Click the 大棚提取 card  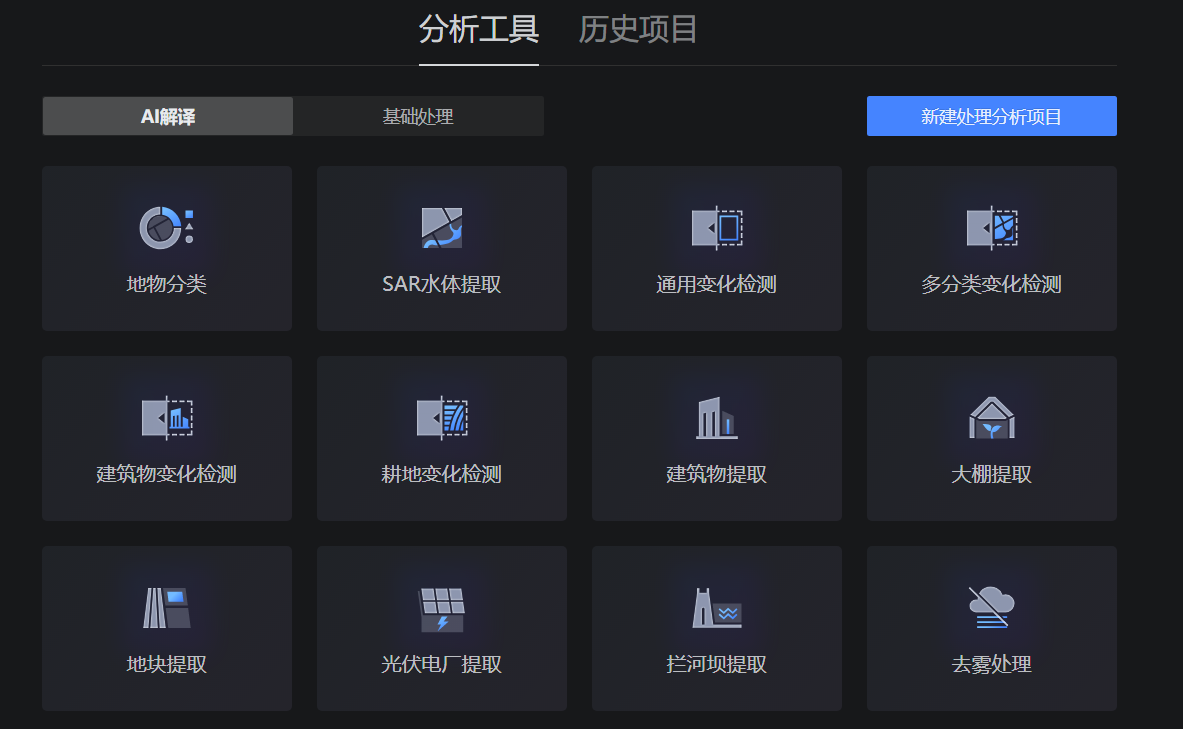click(991, 438)
